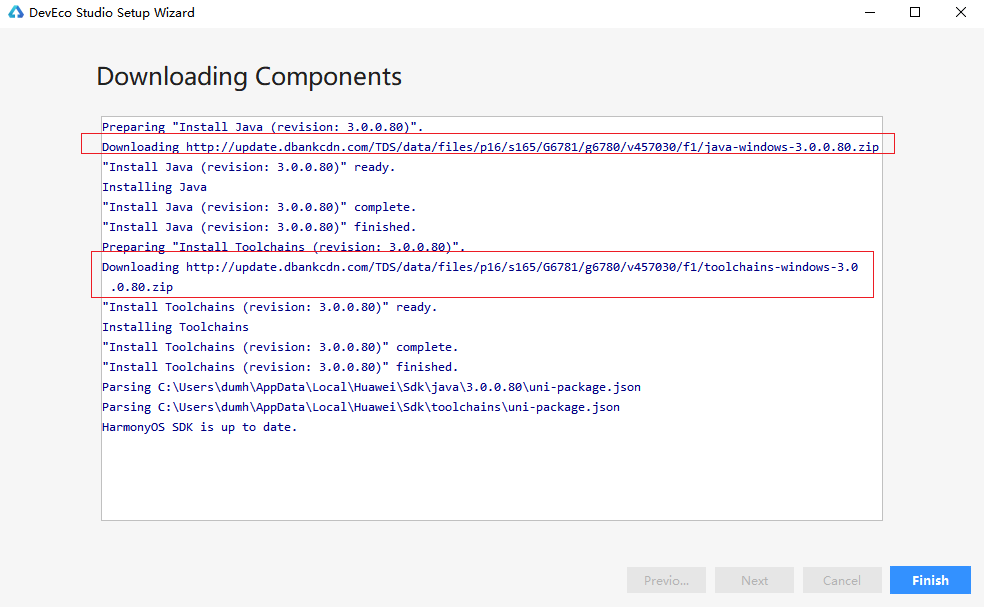Click the Install Java 'complete.' line
The width and height of the screenshot is (984, 607).
coord(259,207)
